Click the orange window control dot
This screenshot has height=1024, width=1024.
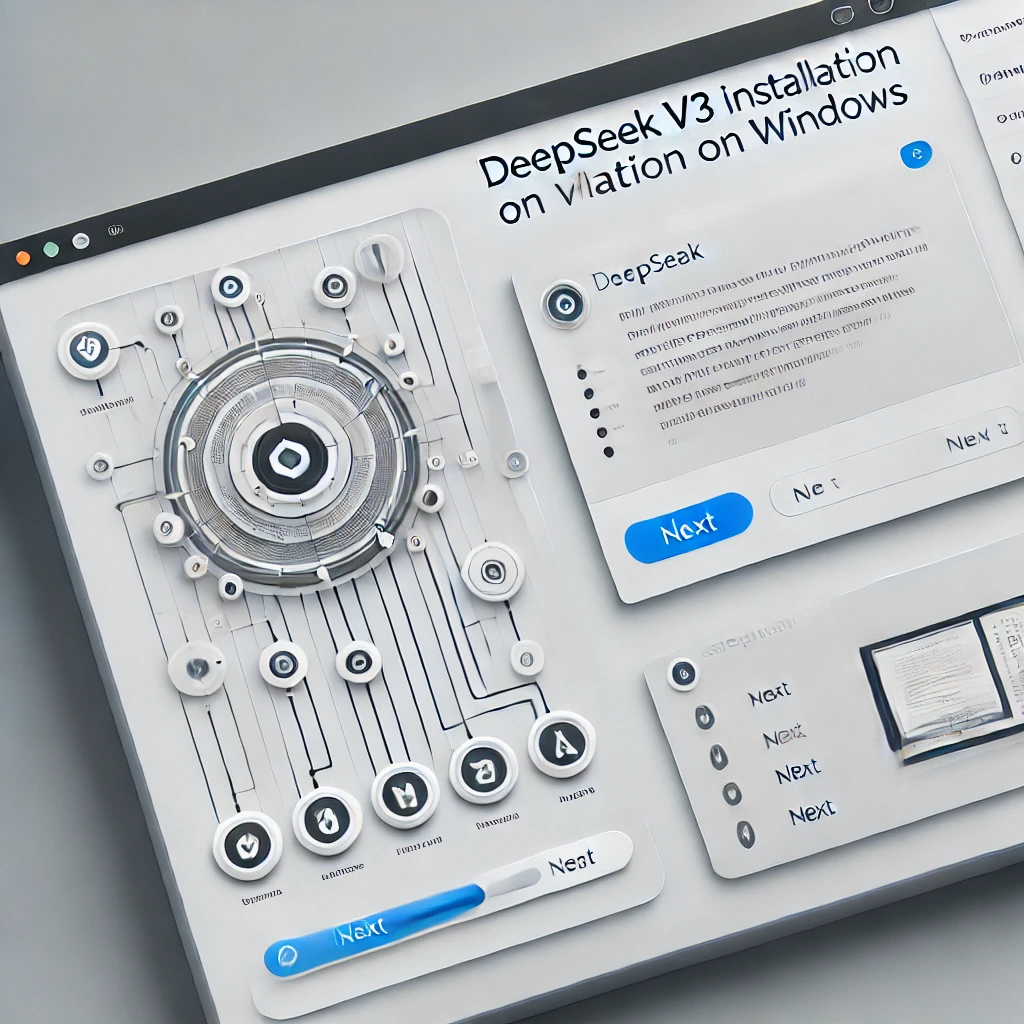[23, 257]
